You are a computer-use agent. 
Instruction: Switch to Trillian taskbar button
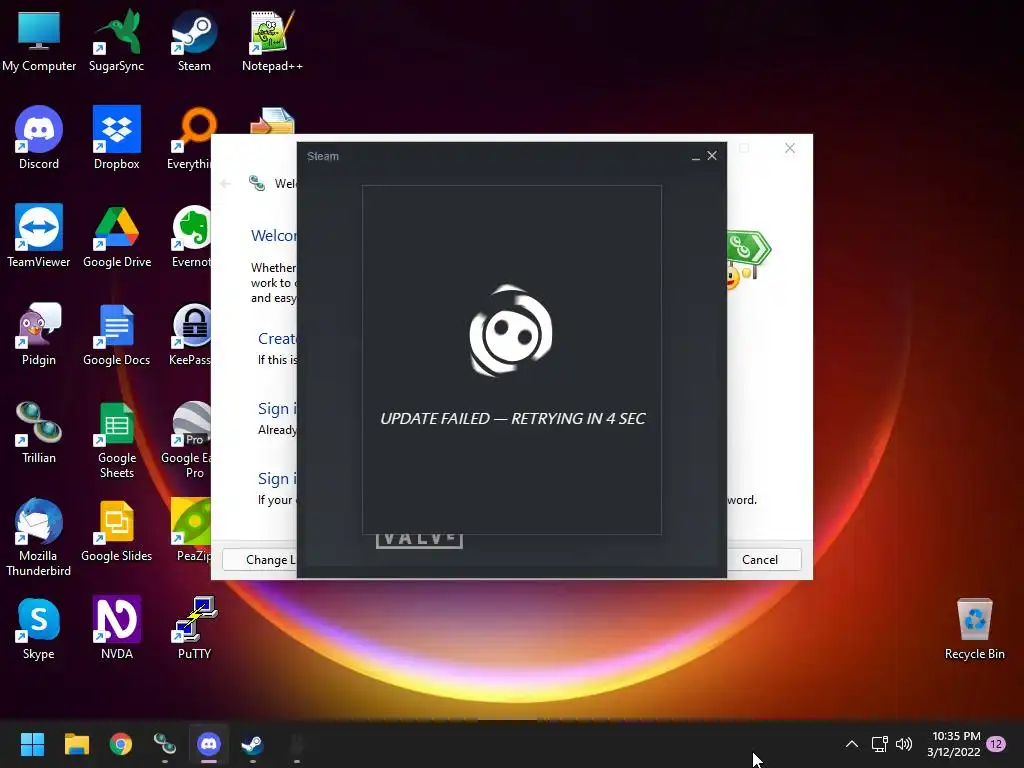pyautogui.click(x=165, y=744)
